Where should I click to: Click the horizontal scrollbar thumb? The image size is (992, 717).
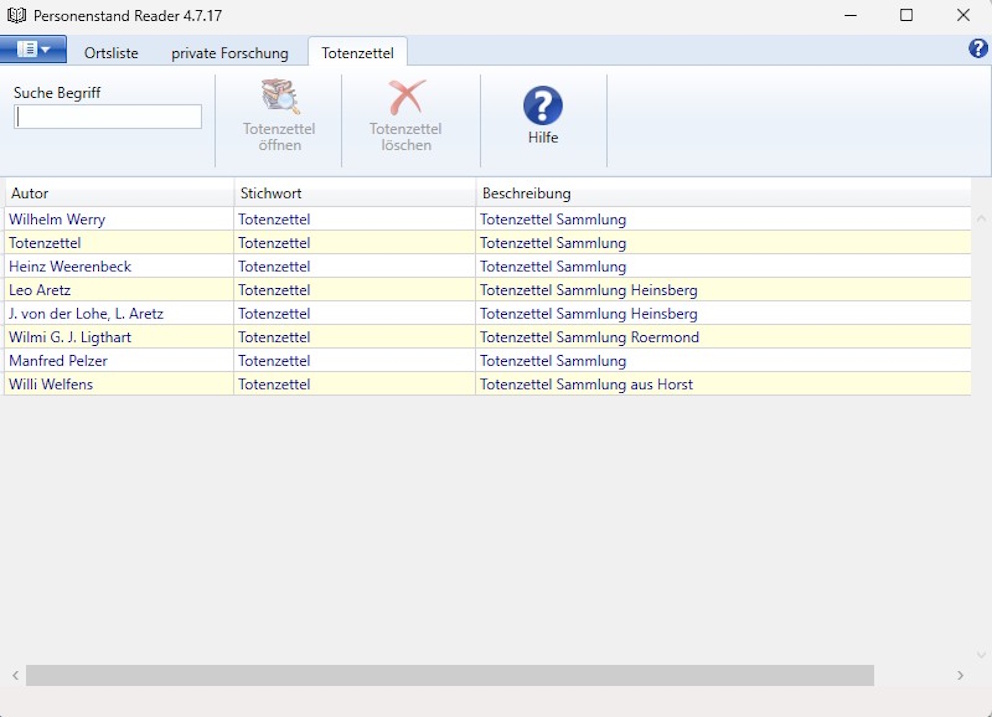coord(450,675)
